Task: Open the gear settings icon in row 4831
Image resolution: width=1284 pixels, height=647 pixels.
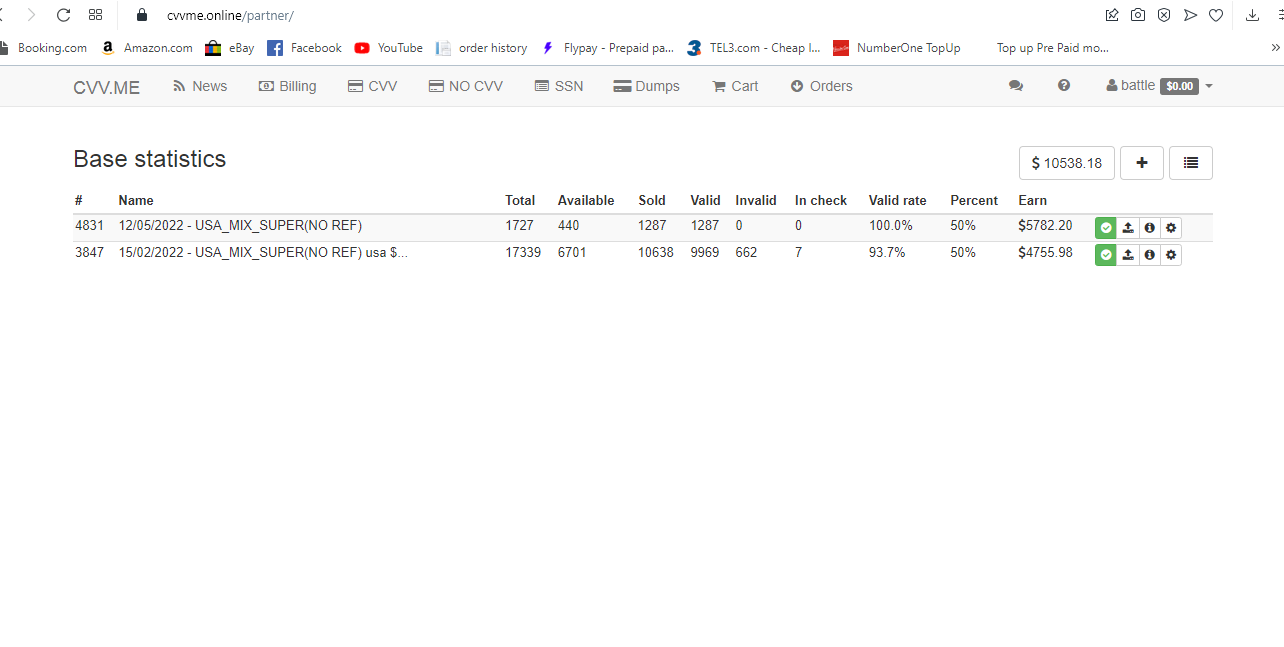Action: coord(1171,228)
